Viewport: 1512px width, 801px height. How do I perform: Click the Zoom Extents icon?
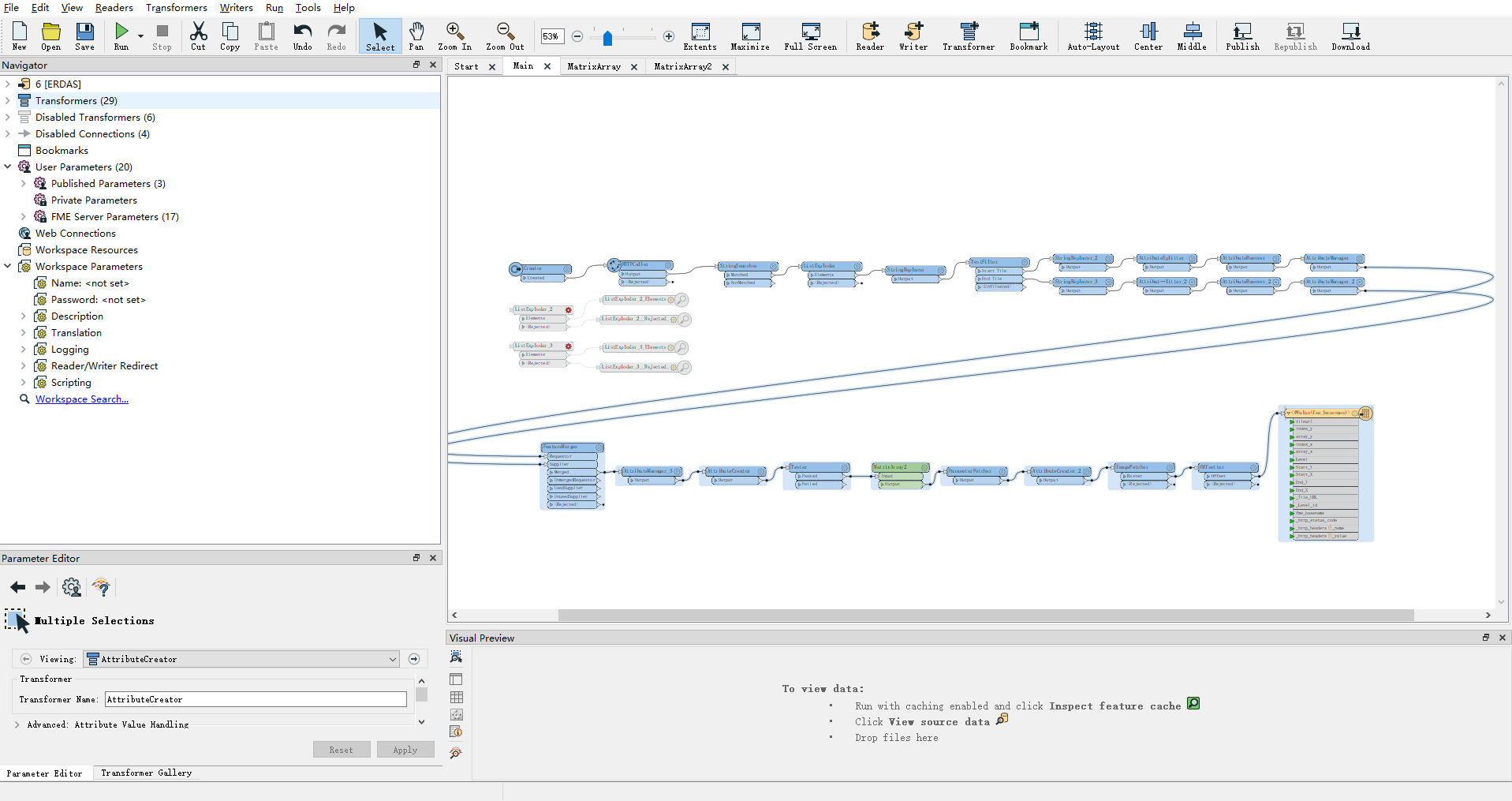700,36
